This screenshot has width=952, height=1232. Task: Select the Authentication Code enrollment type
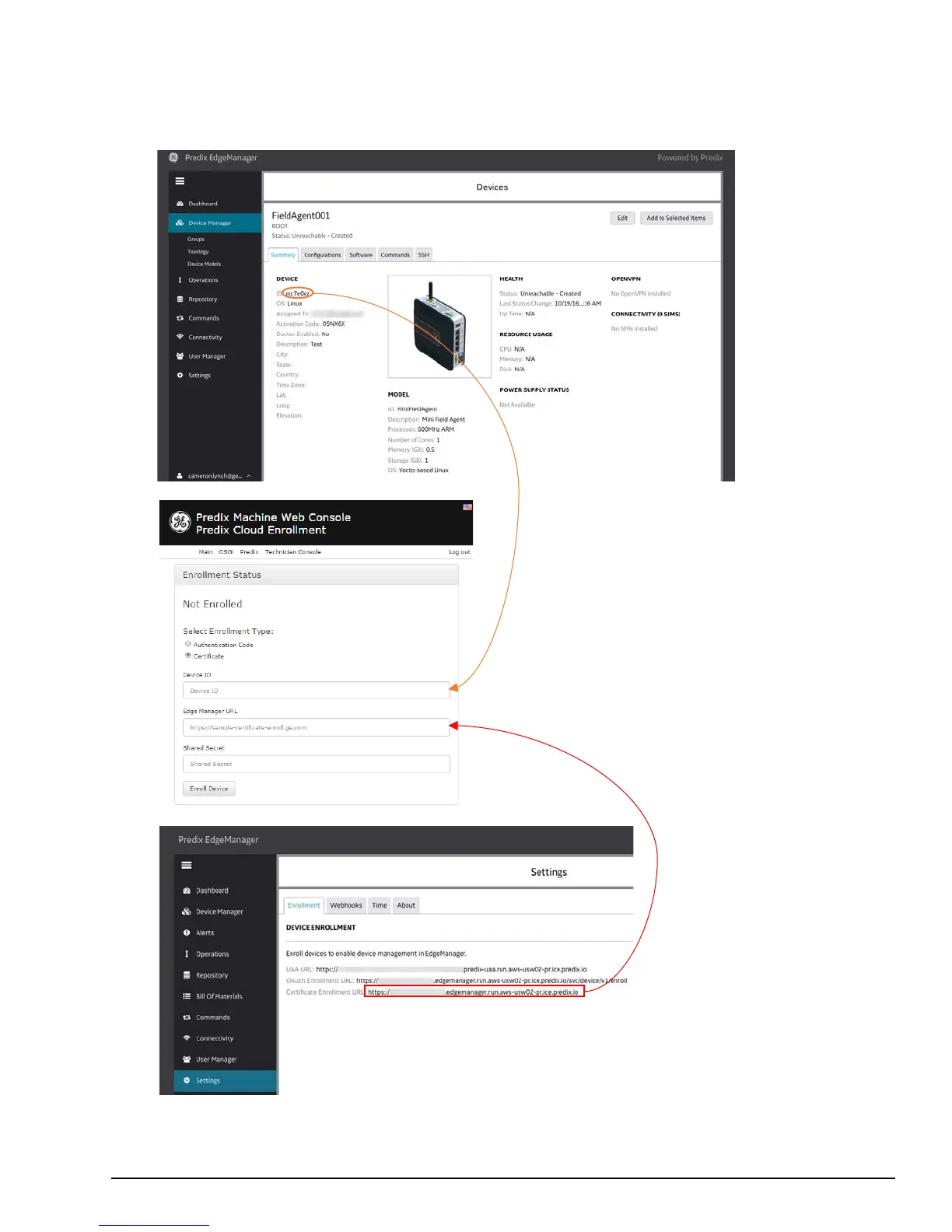[x=188, y=644]
